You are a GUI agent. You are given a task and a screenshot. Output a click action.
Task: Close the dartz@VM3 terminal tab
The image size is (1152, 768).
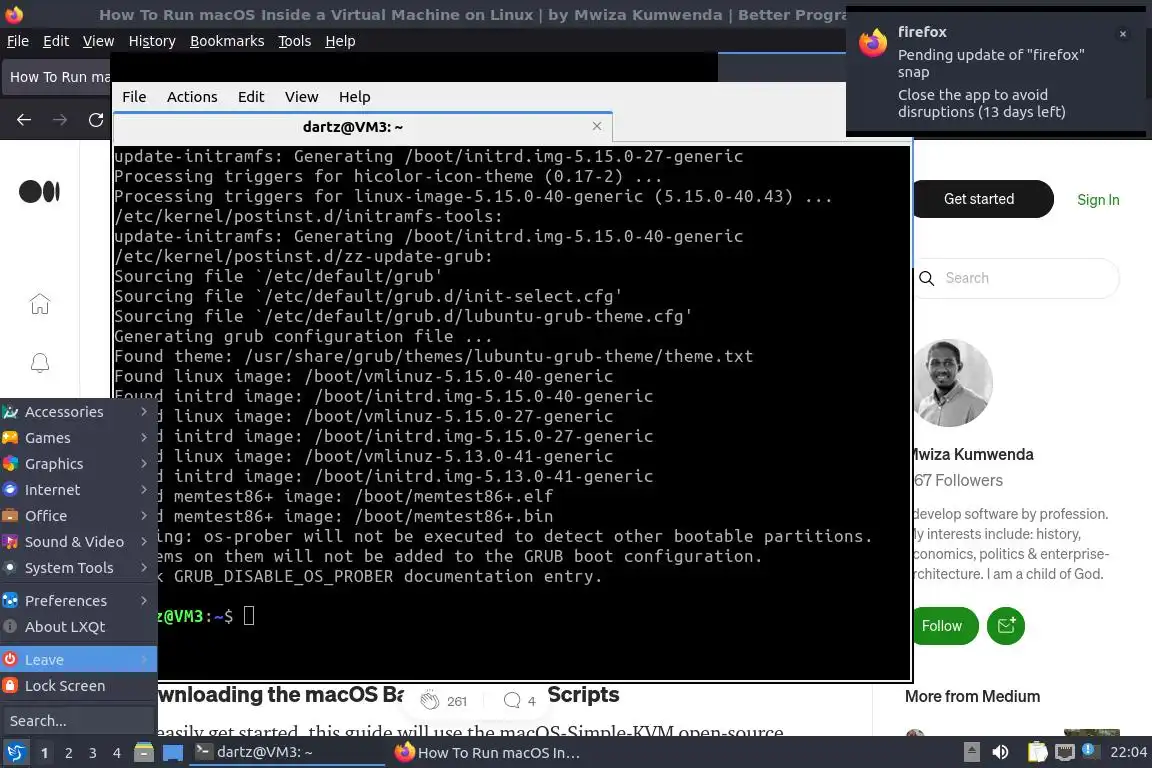click(x=597, y=126)
